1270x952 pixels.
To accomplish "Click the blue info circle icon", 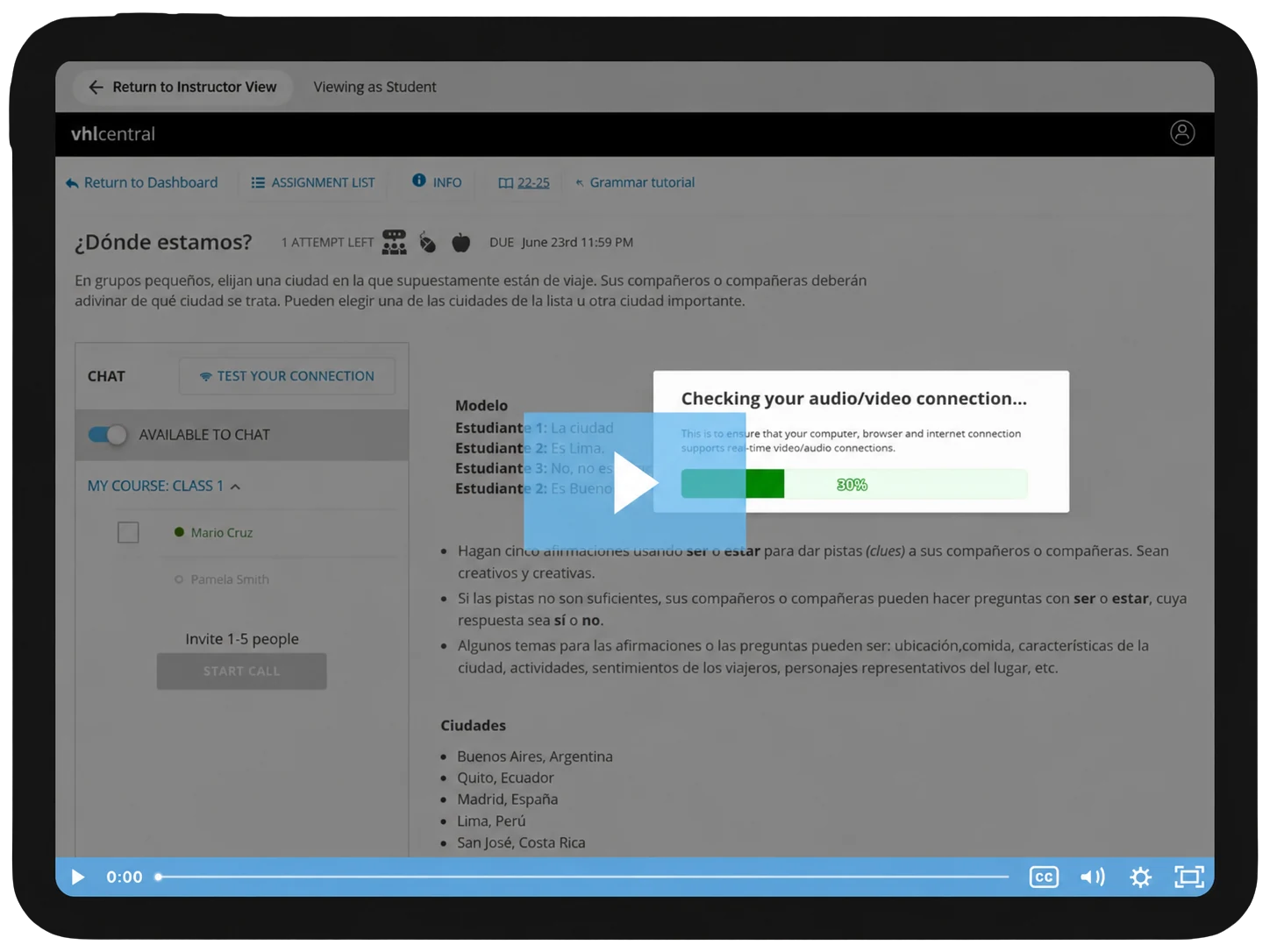I will 419,181.
